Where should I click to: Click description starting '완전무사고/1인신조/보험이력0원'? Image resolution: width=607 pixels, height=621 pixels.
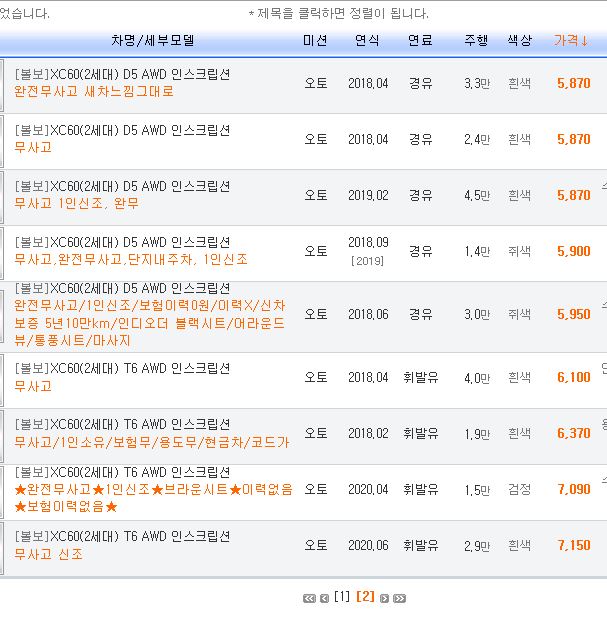click(x=150, y=323)
